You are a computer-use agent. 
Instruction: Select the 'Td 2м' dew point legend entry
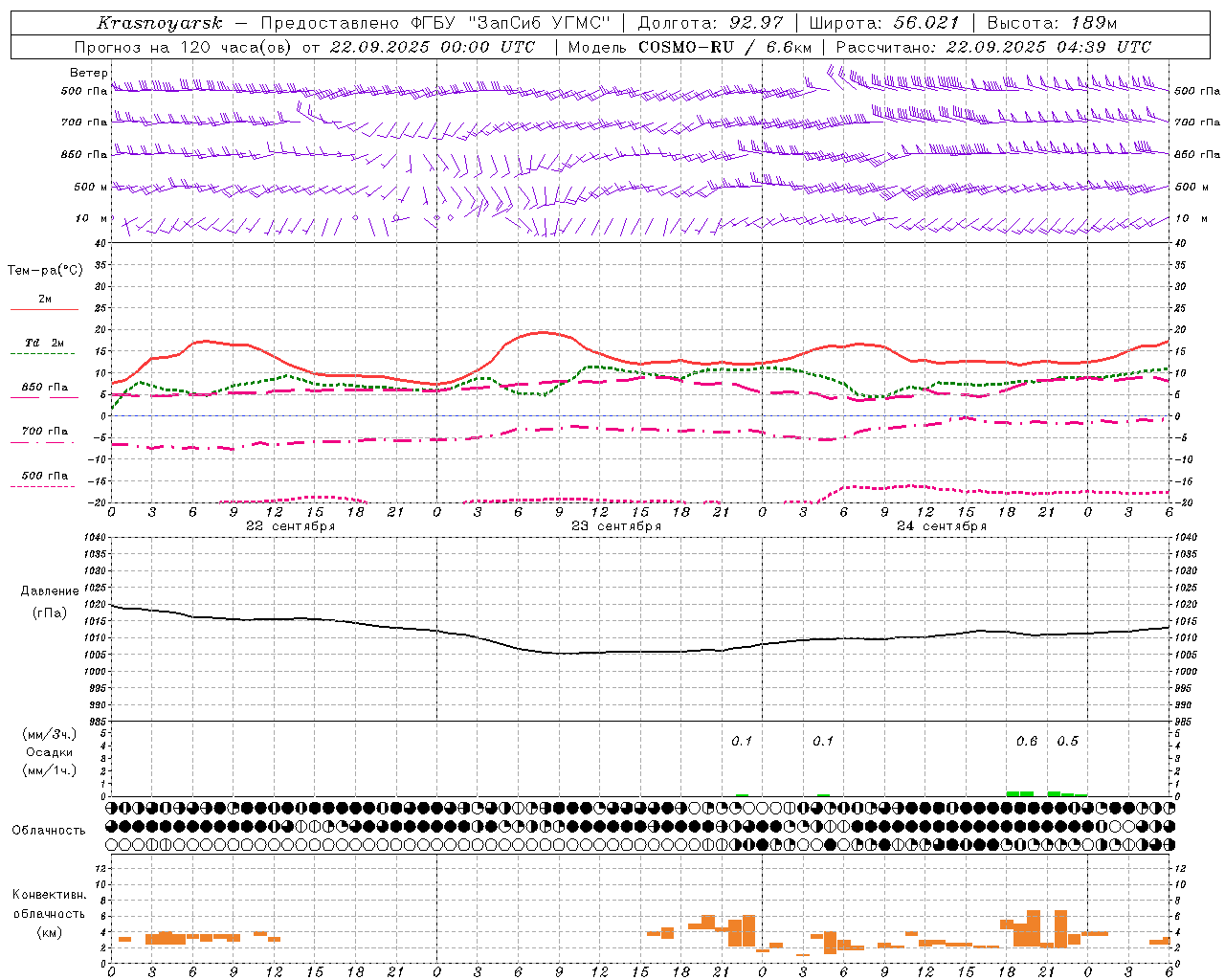point(45,343)
